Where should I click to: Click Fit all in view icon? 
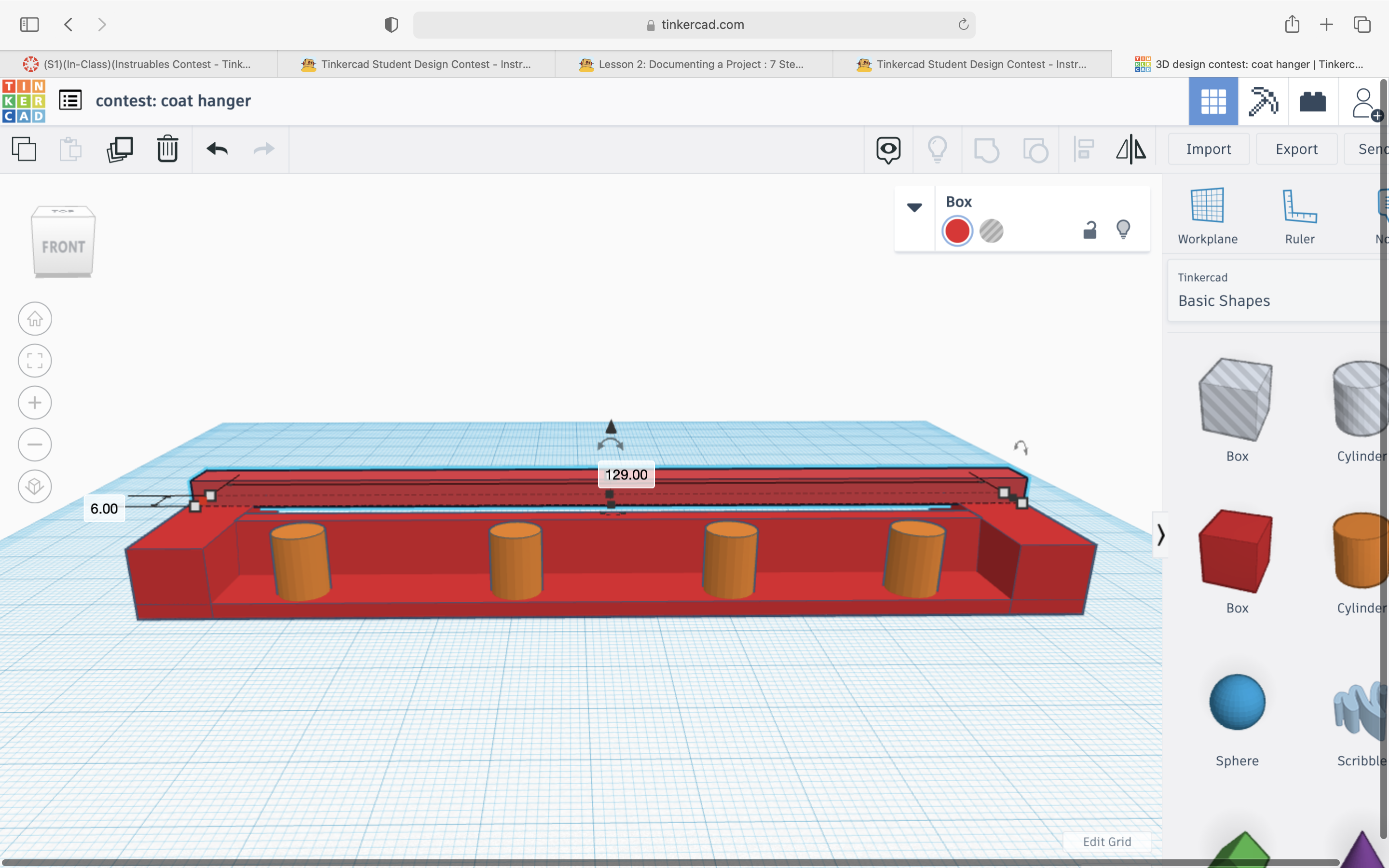pyautogui.click(x=35, y=361)
